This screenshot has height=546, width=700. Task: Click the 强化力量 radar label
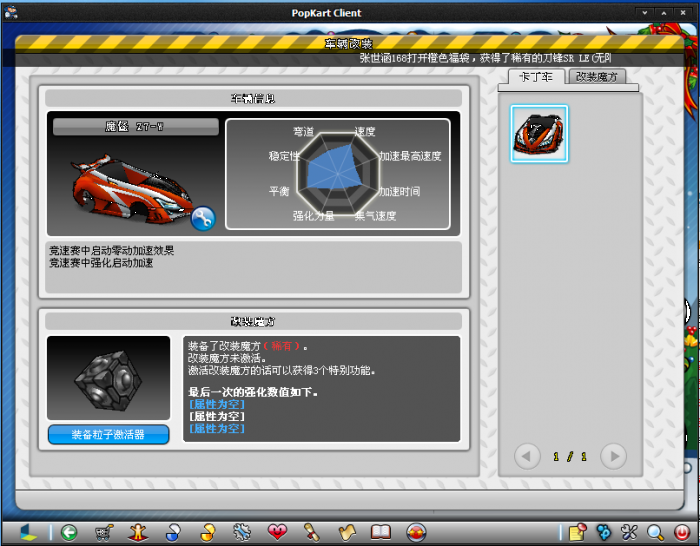click(x=313, y=216)
